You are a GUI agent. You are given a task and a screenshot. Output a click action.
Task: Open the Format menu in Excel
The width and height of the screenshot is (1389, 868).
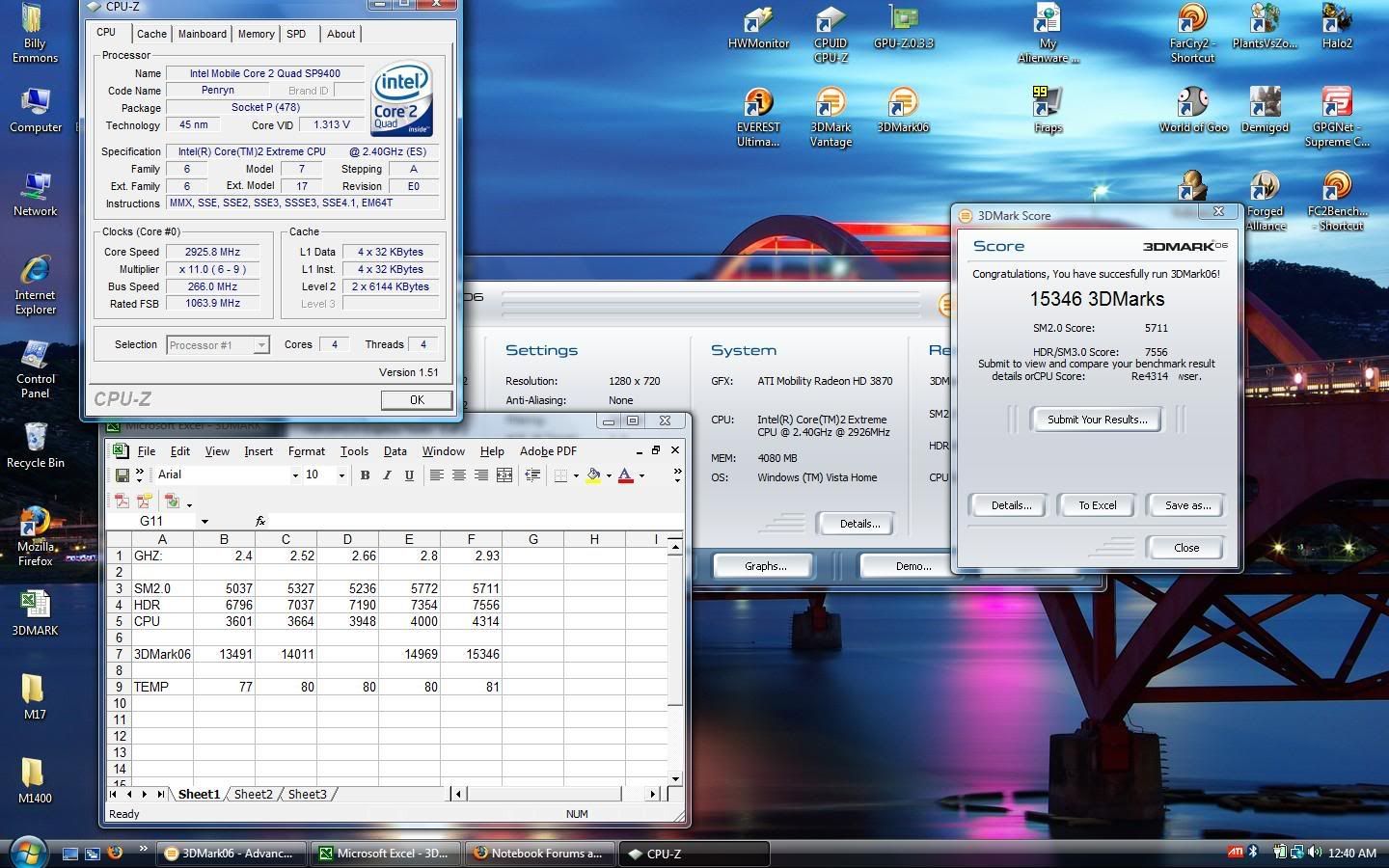tap(307, 451)
